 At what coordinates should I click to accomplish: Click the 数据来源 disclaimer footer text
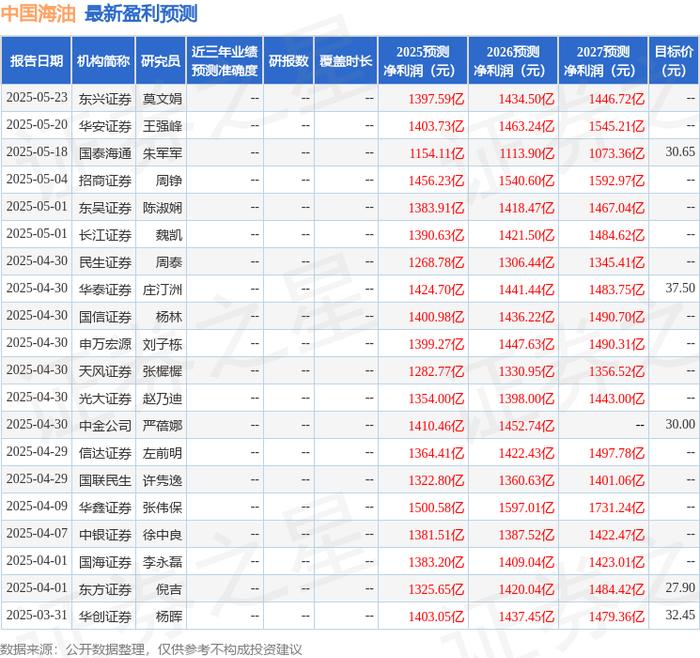click(x=151, y=649)
